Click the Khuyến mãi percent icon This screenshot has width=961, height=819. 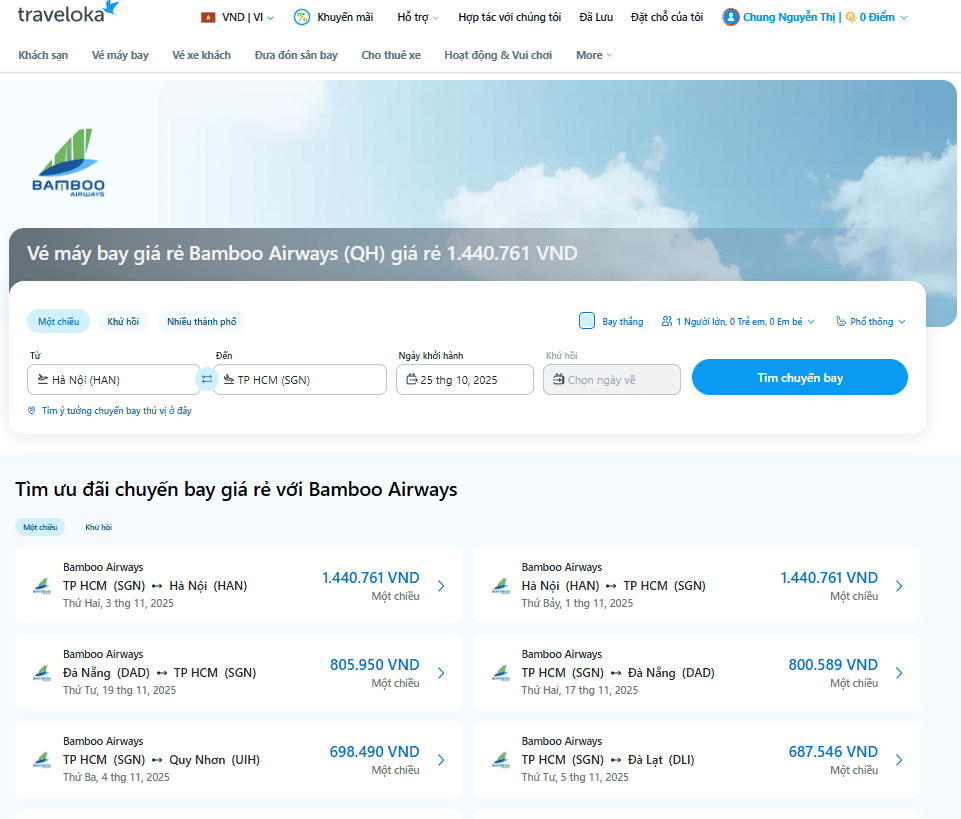301,17
